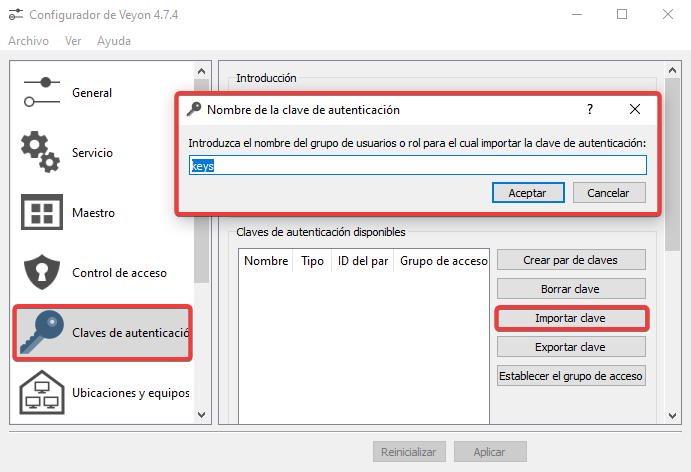
Task: Click the Importar clave button
Action: coord(571,318)
